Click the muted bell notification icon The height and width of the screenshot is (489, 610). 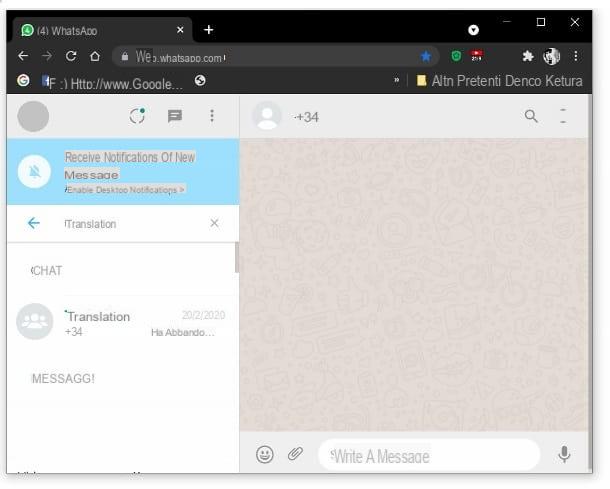(x=35, y=172)
